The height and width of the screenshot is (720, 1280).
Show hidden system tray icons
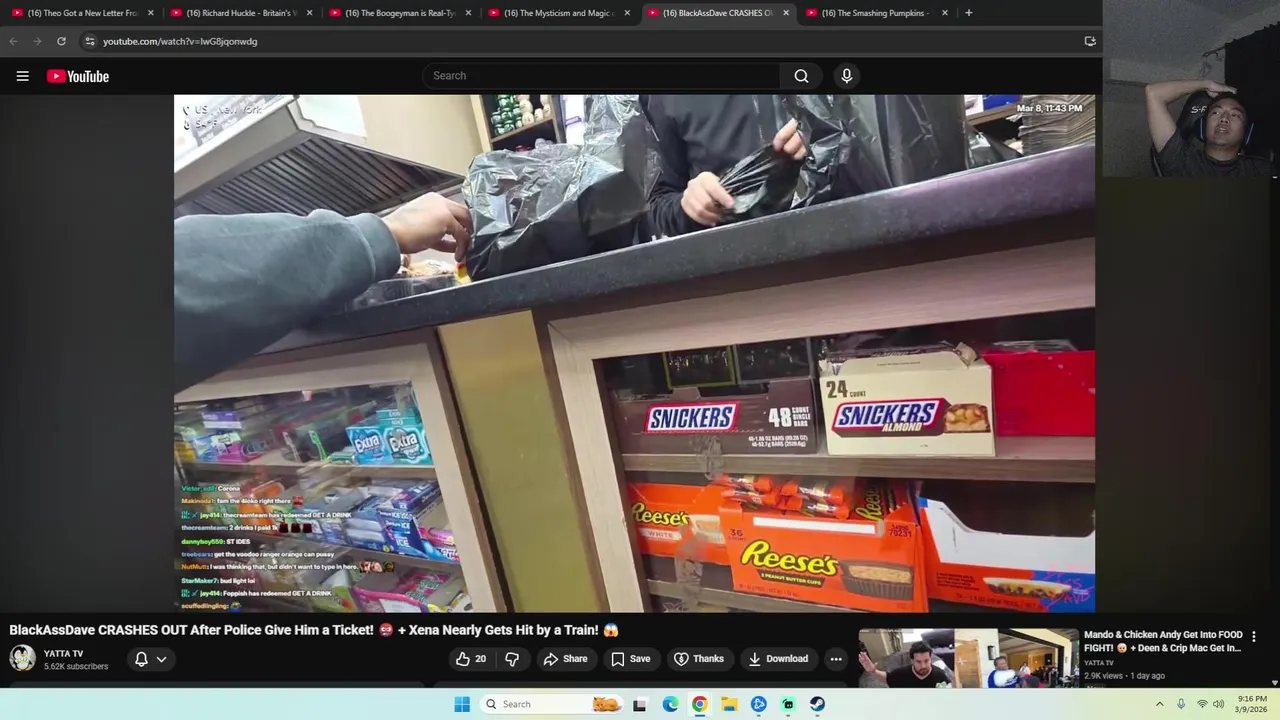1159,704
